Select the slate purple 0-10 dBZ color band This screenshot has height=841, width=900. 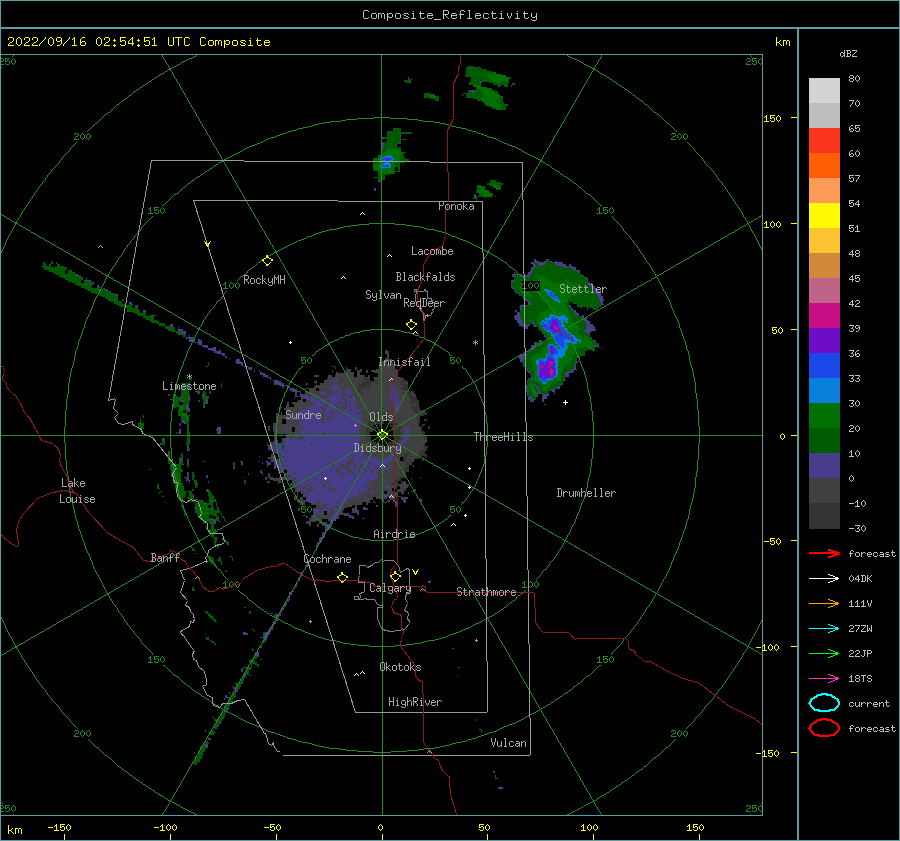point(824,465)
